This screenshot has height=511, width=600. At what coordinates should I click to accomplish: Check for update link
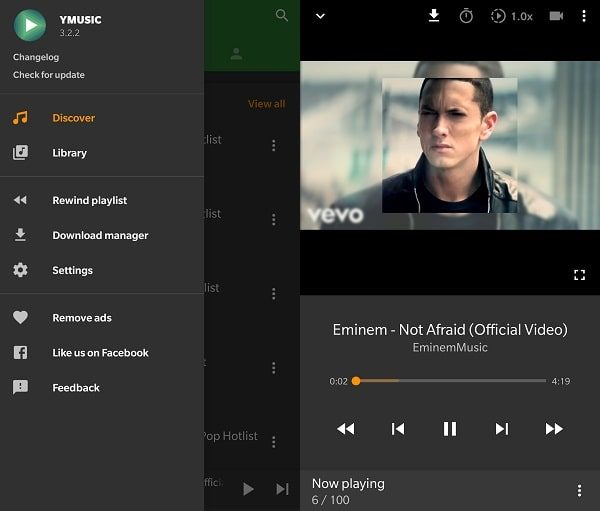[x=49, y=75]
